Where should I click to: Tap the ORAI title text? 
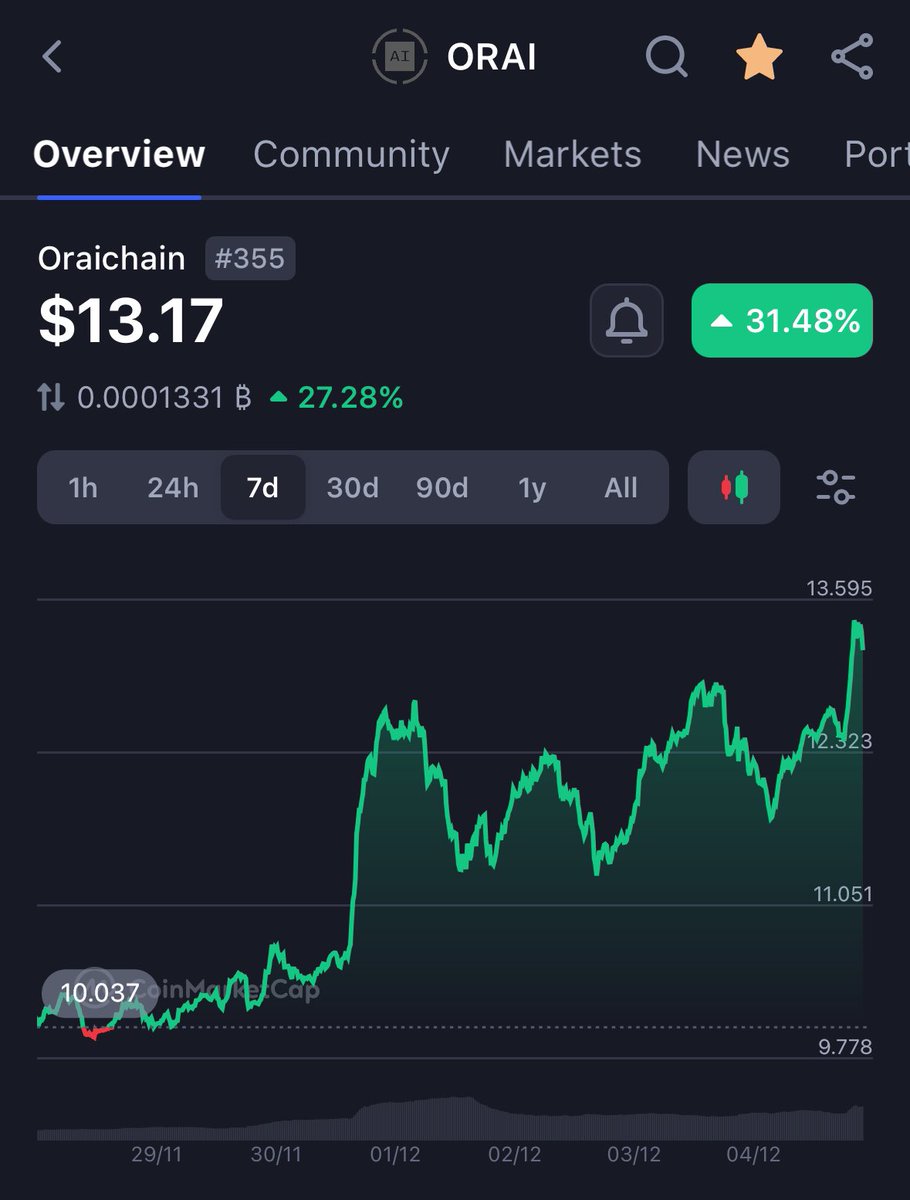(491, 57)
